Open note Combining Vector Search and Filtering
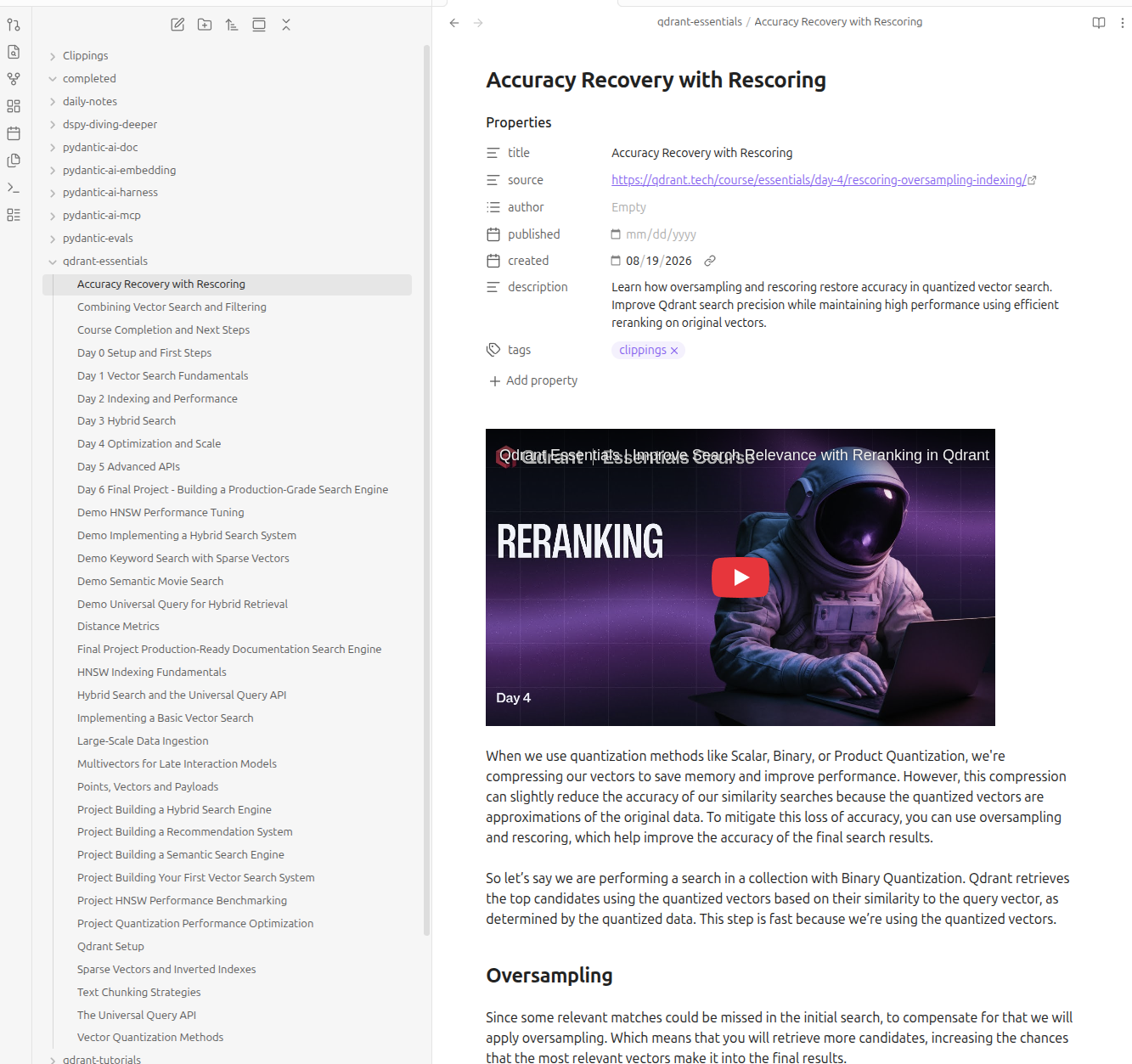Viewport: 1132px width, 1064px height. 172,307
